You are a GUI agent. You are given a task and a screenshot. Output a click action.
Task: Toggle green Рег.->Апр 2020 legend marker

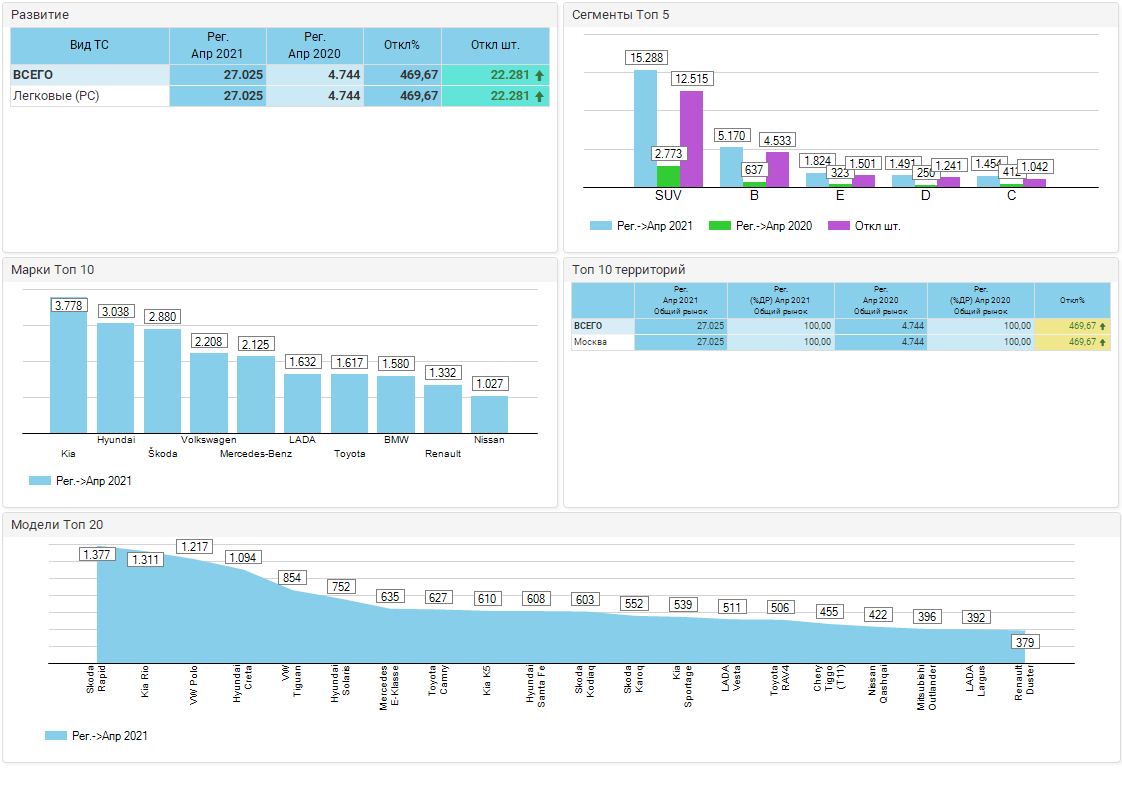pos(719,226)
